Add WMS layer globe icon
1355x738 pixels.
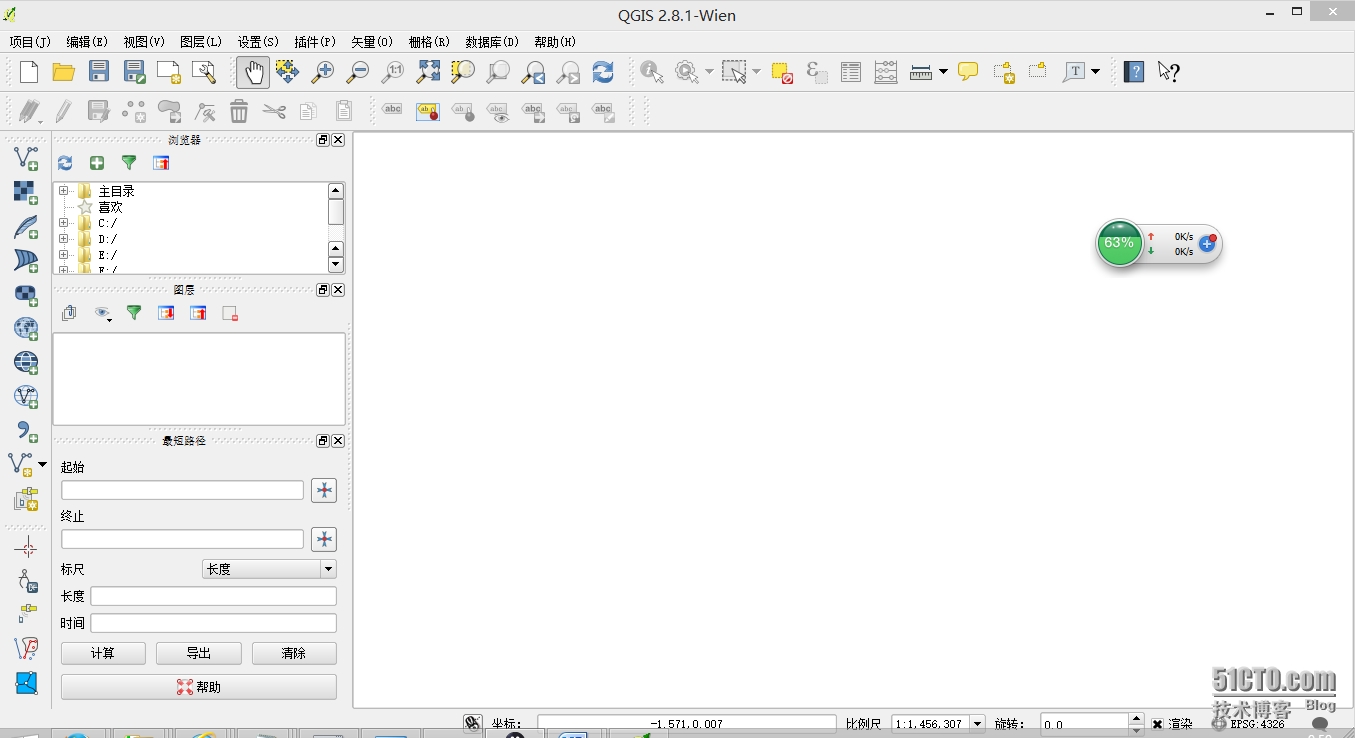pyautogui.click(x=26, y=328)
